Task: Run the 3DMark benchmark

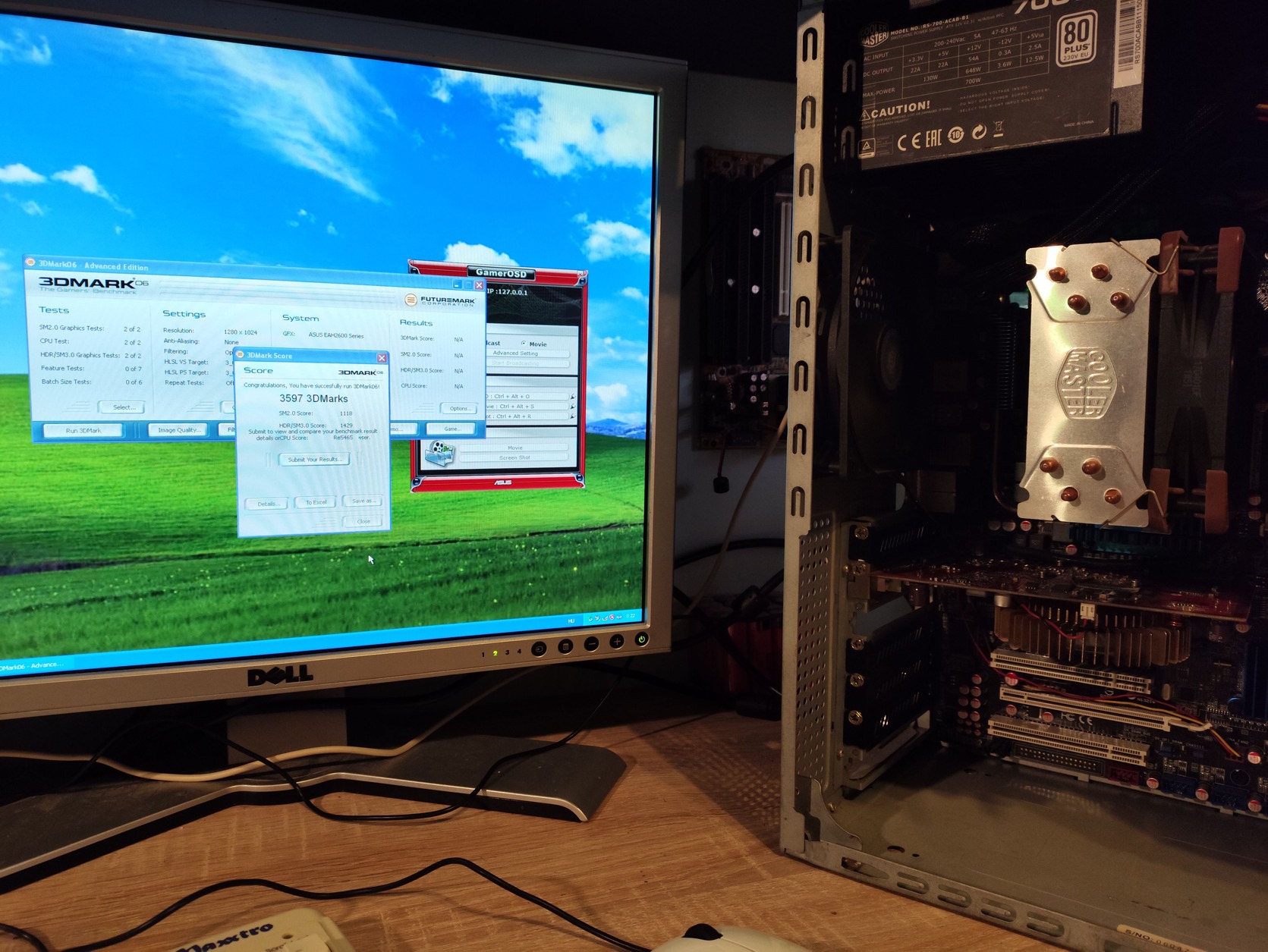Action: tap(83, 430)
